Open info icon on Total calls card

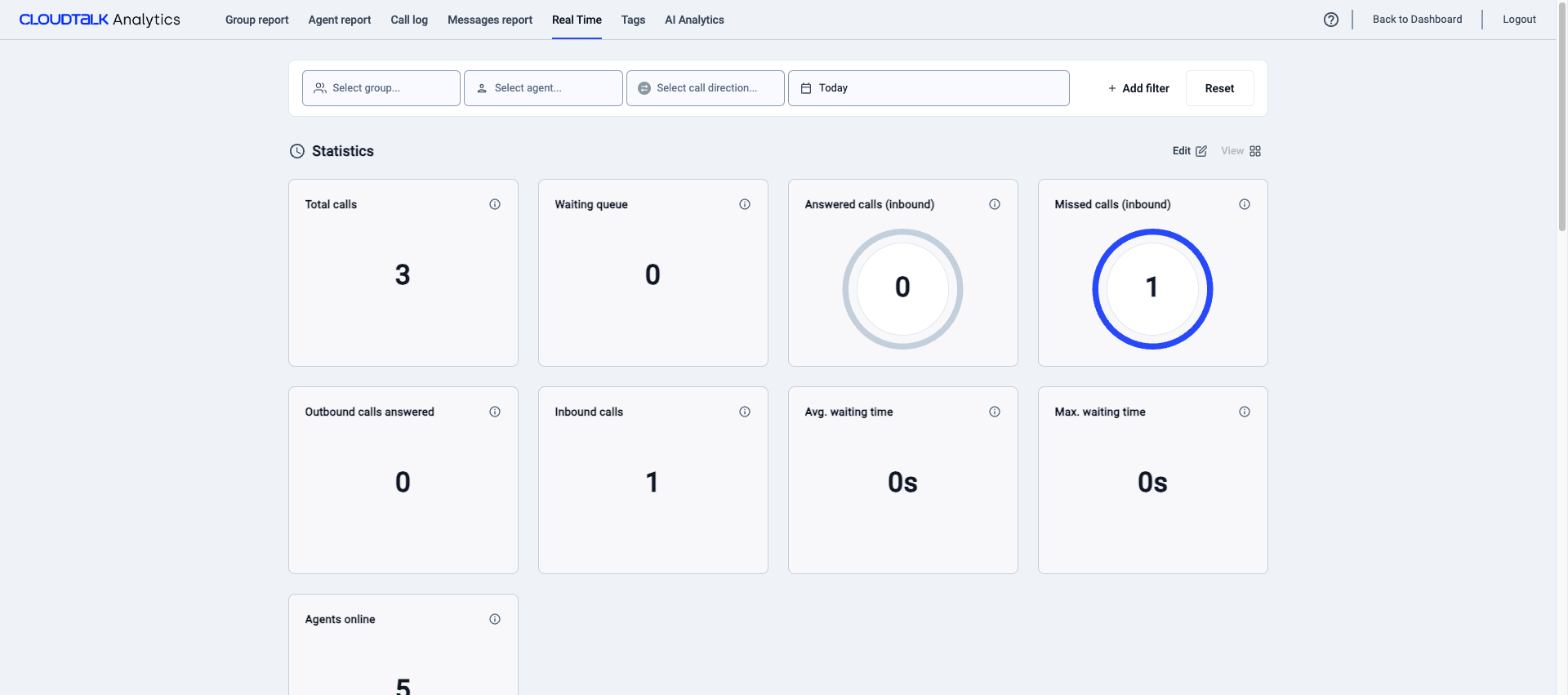coord(495,204)
